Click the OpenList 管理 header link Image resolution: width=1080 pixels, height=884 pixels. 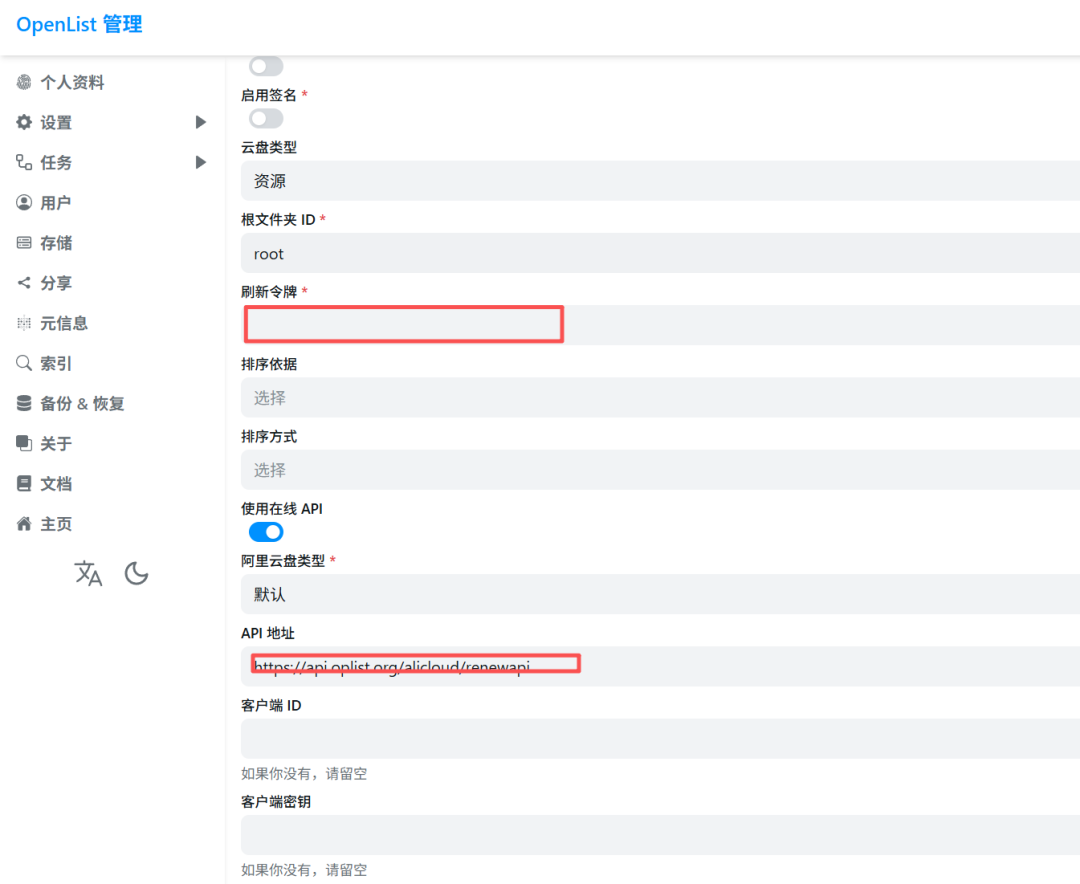click(78, 25)
